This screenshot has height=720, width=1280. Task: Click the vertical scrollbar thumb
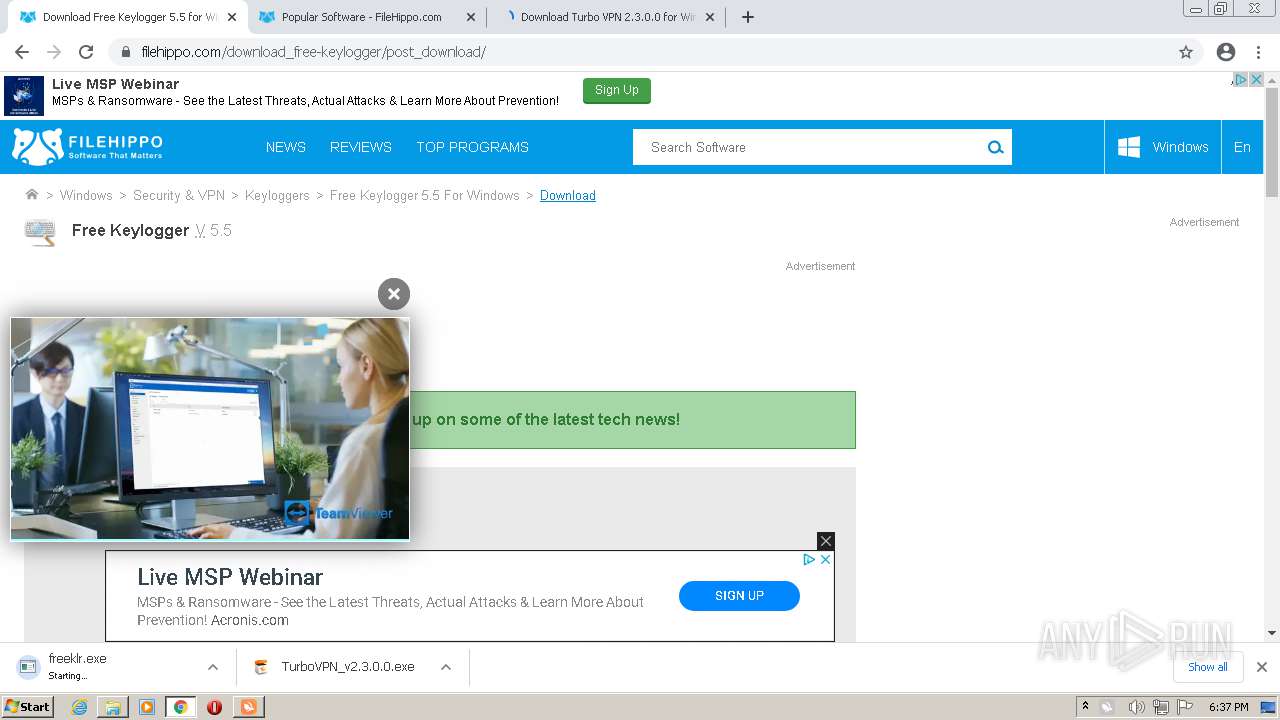1272,143
